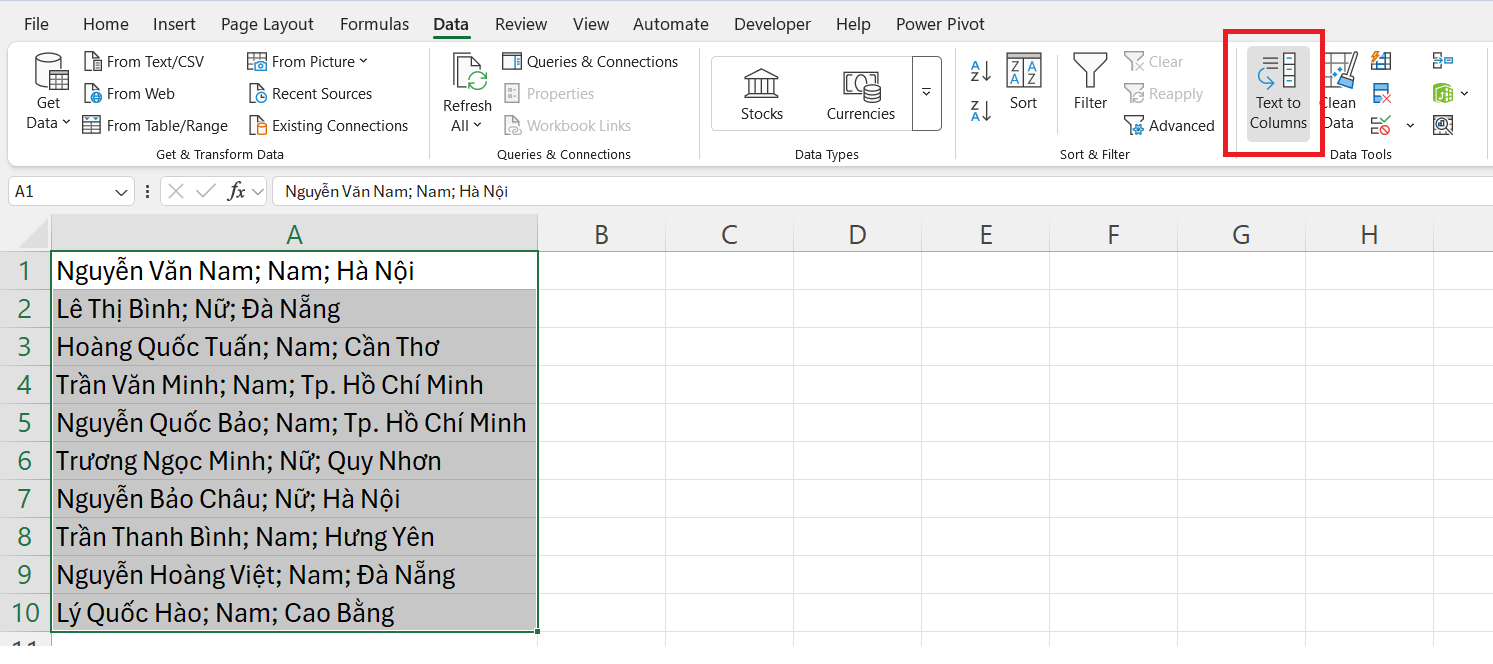The width and height of the screenshot is (1493, 664).
Task: Open the Power Pivot tab
Action: 940,23
